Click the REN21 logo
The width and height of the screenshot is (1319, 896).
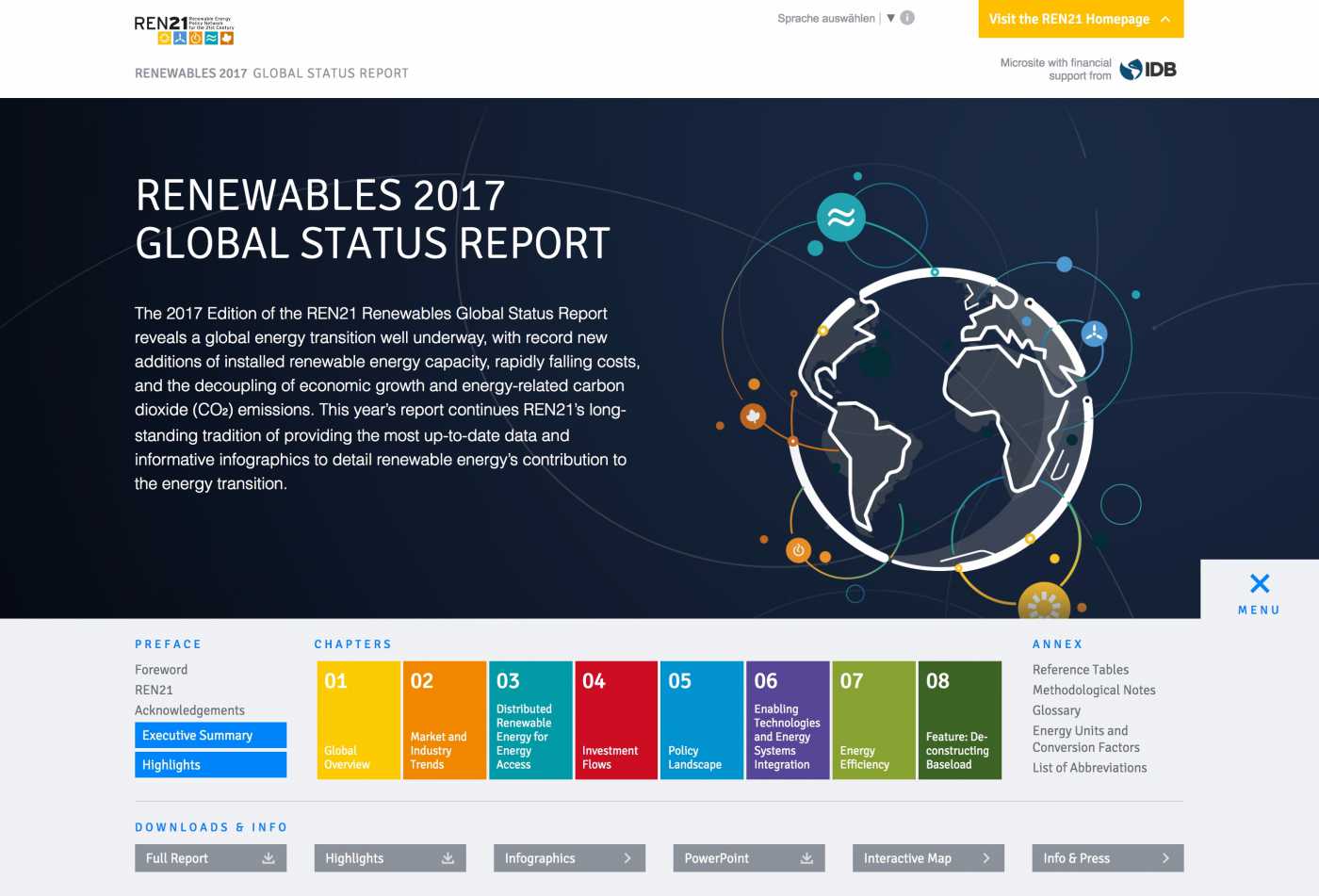click(x=184, y=29)
